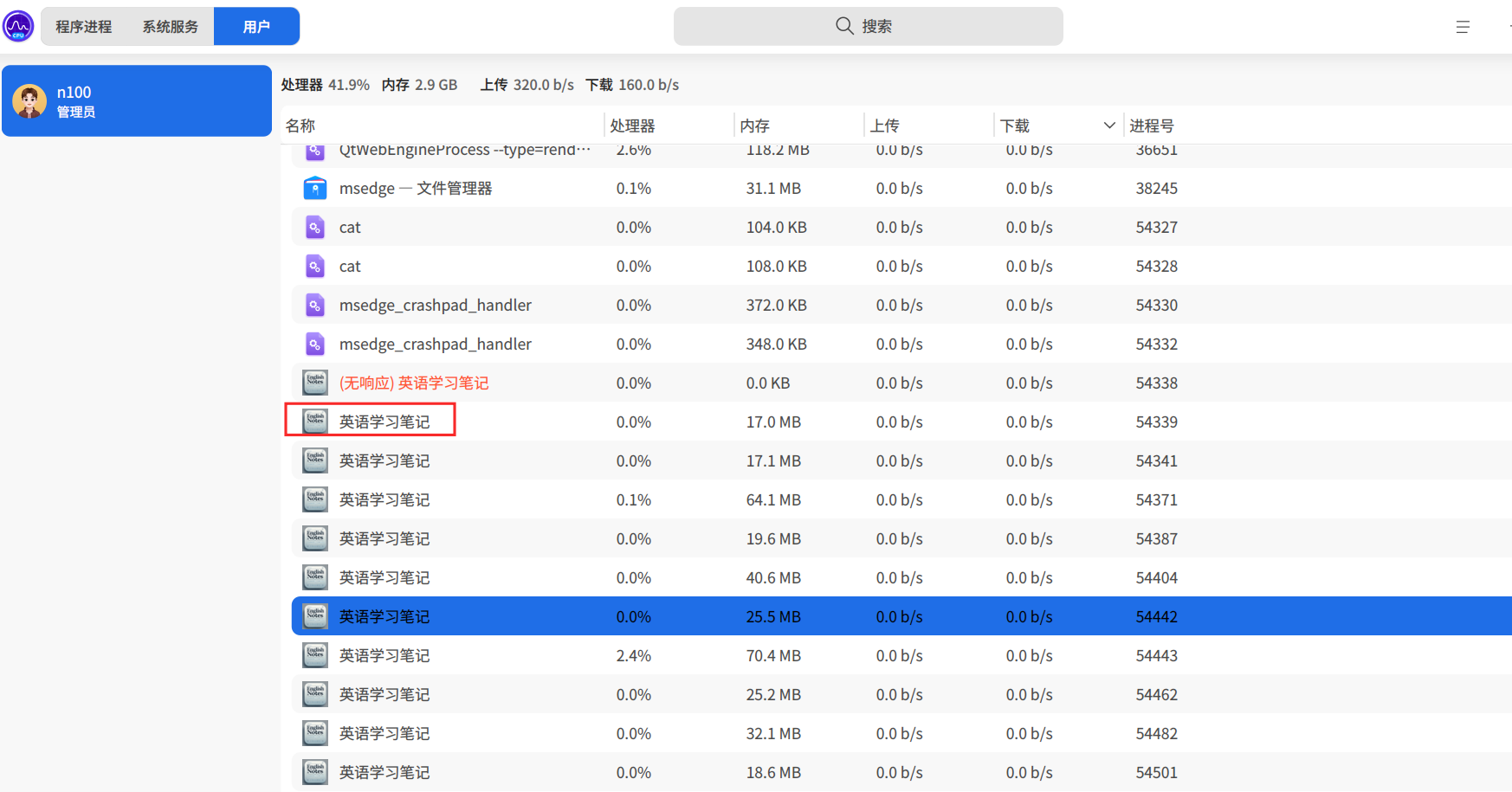Sort by the 内存 column header

pos(755,126)
